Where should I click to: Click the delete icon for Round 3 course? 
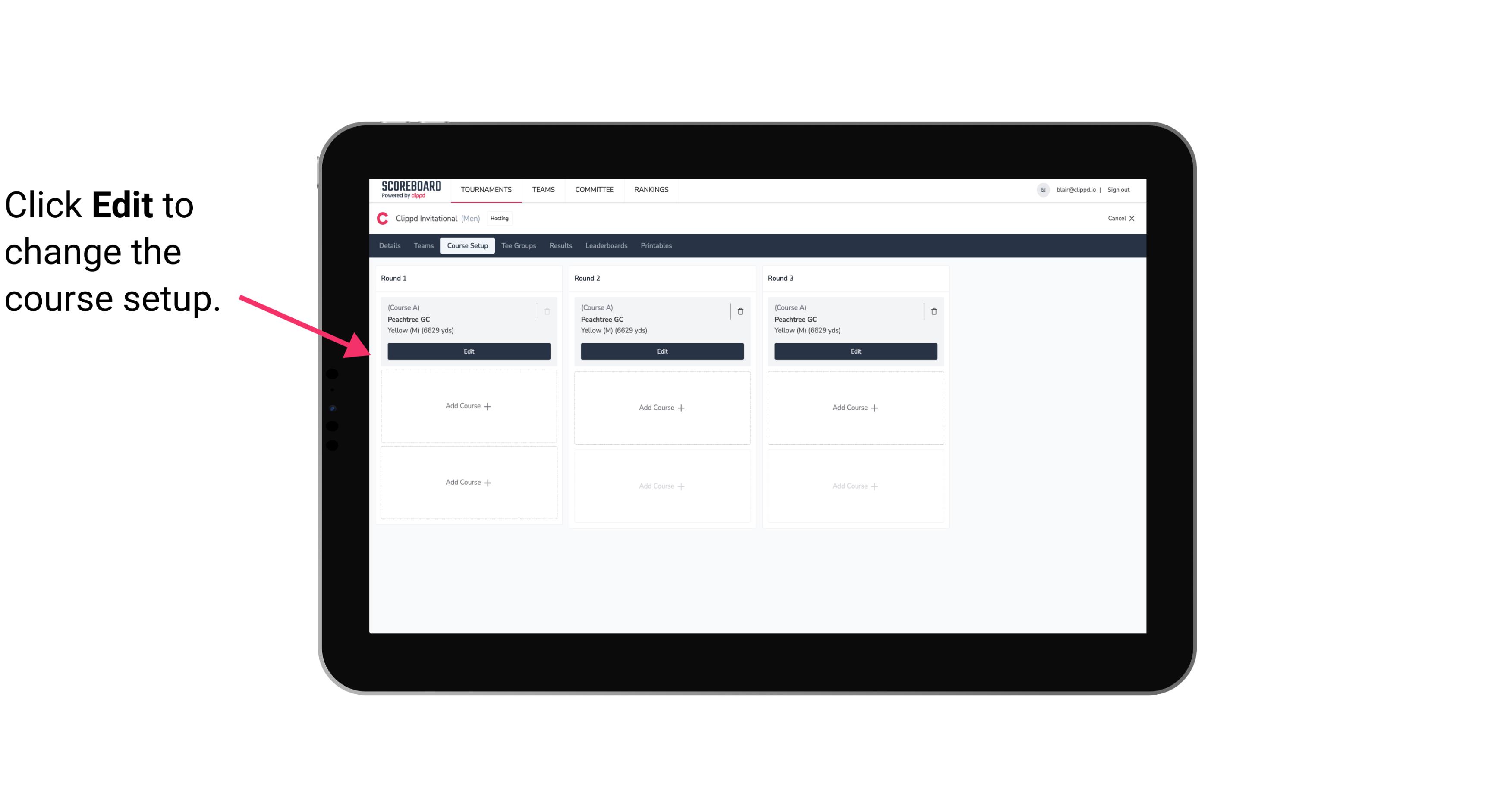tap(934, 311)
